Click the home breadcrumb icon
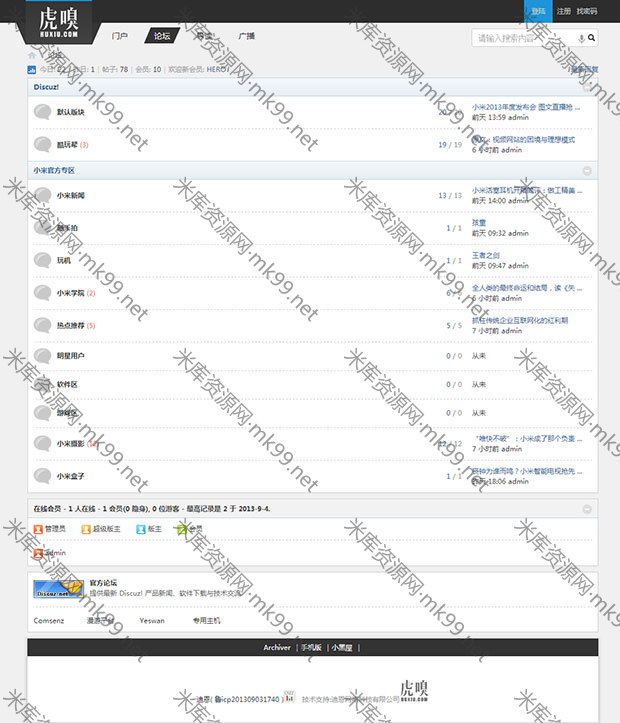The height and width of the screenshot is (723, 620). click(32, 55)
